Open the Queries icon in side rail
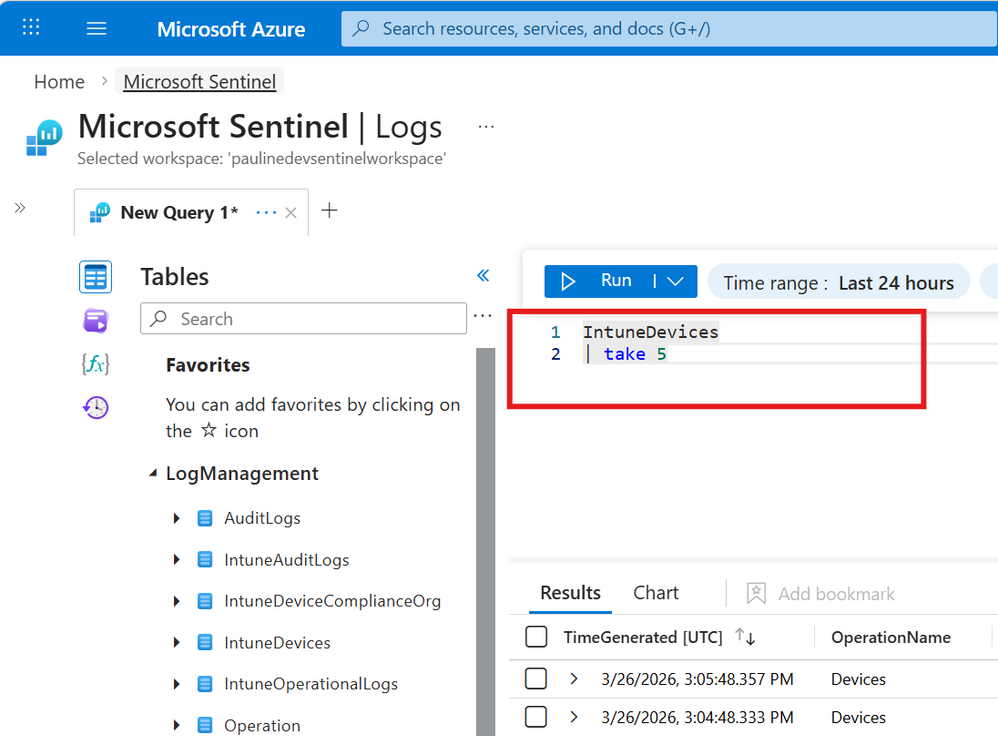Image resolution: width=998 pixels, height=736 pixels. point(96,320)
